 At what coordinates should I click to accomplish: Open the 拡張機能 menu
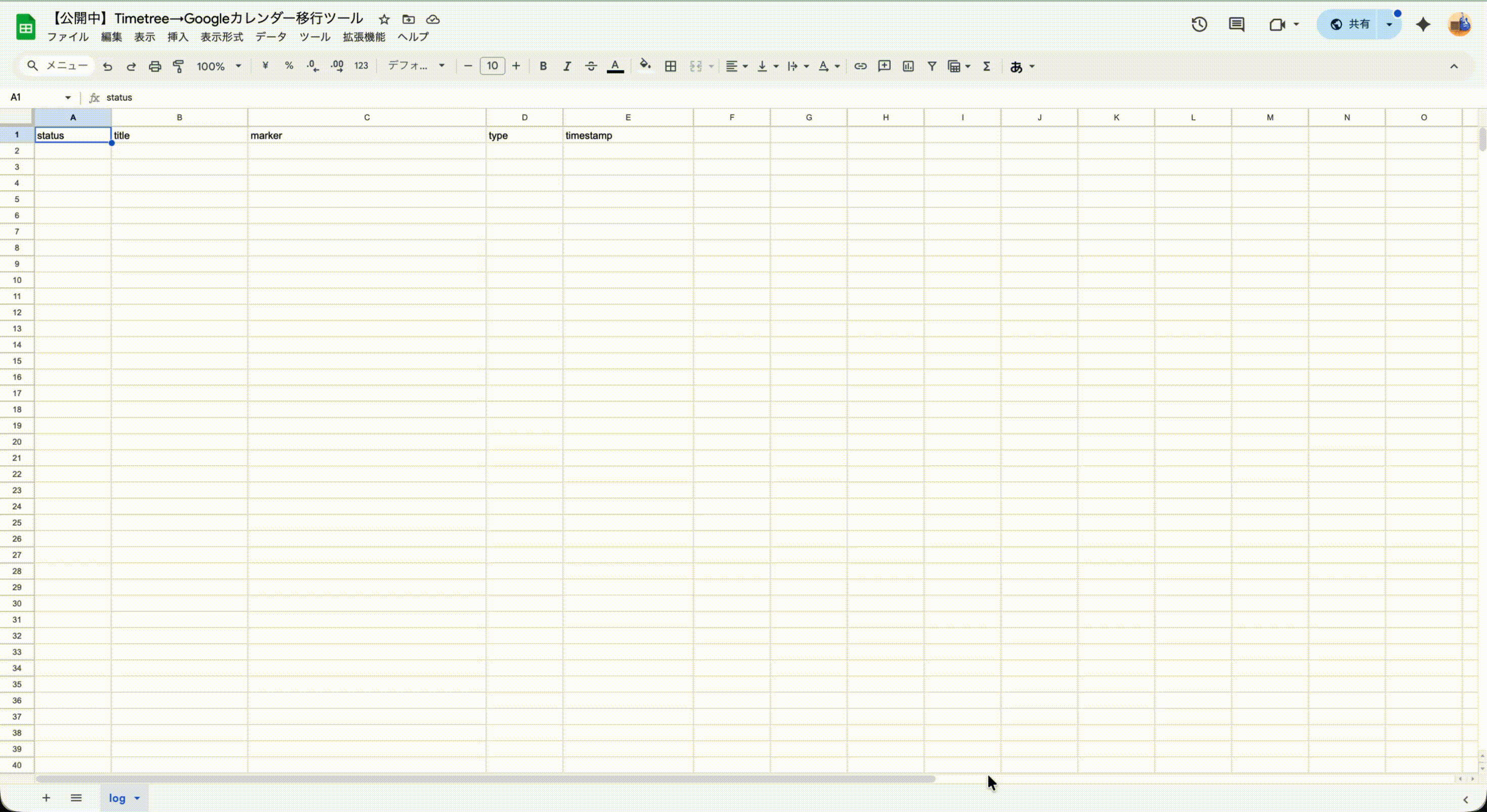coord(364,37)
